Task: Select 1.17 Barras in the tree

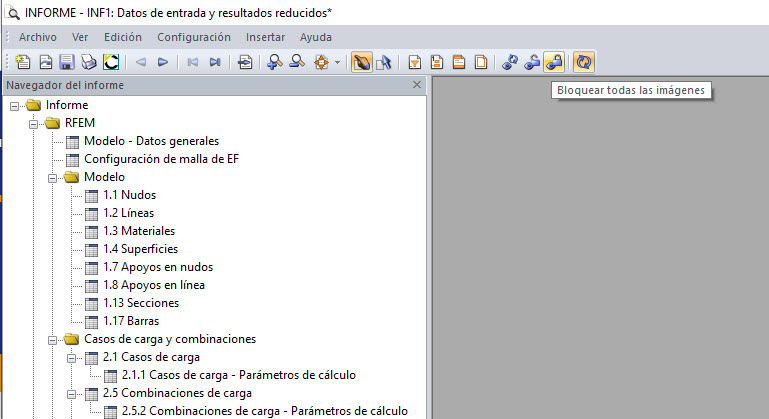Action: pyautogui.click(x=131, y=321)
